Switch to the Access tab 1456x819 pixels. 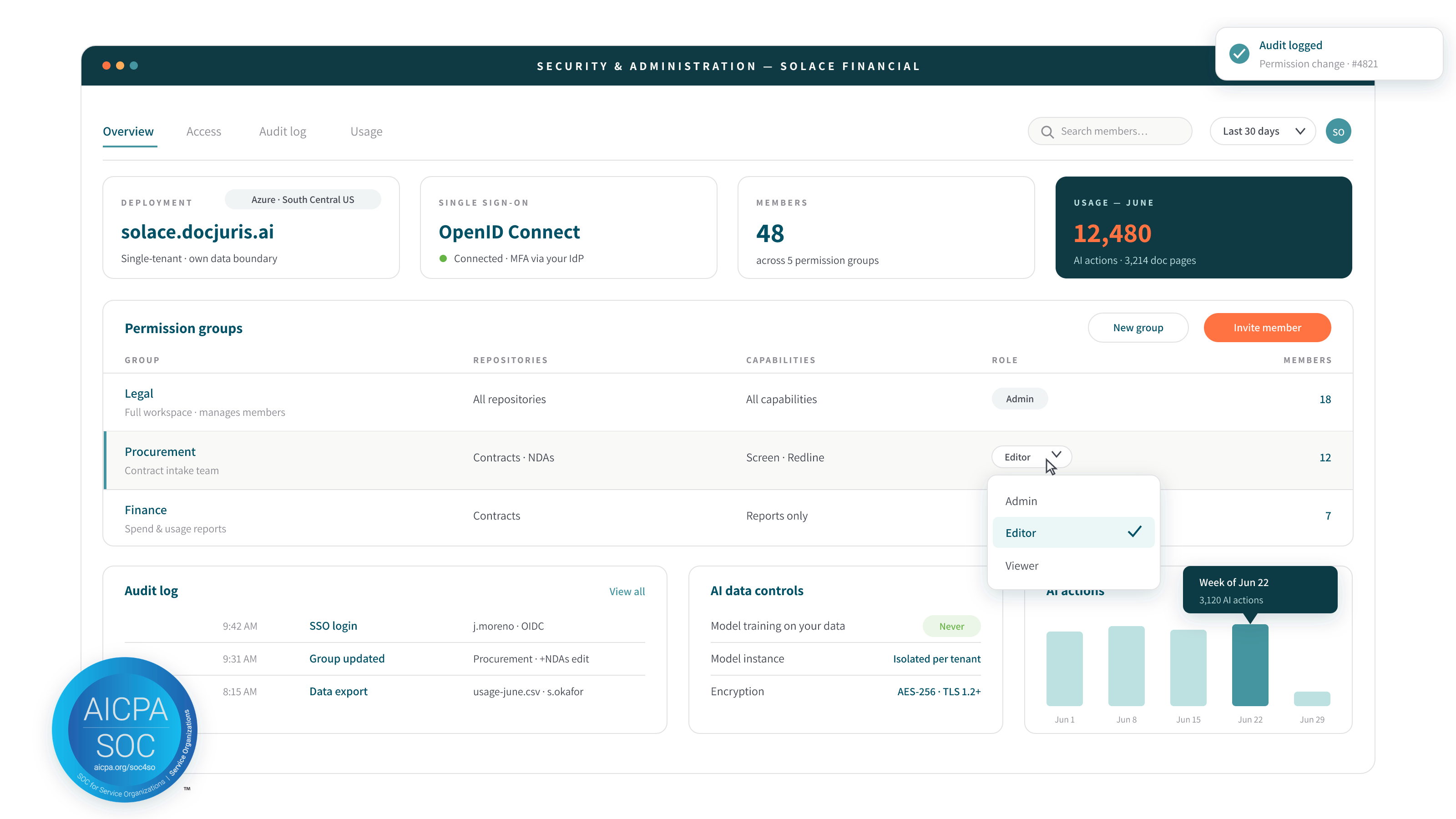click(203, 131)
